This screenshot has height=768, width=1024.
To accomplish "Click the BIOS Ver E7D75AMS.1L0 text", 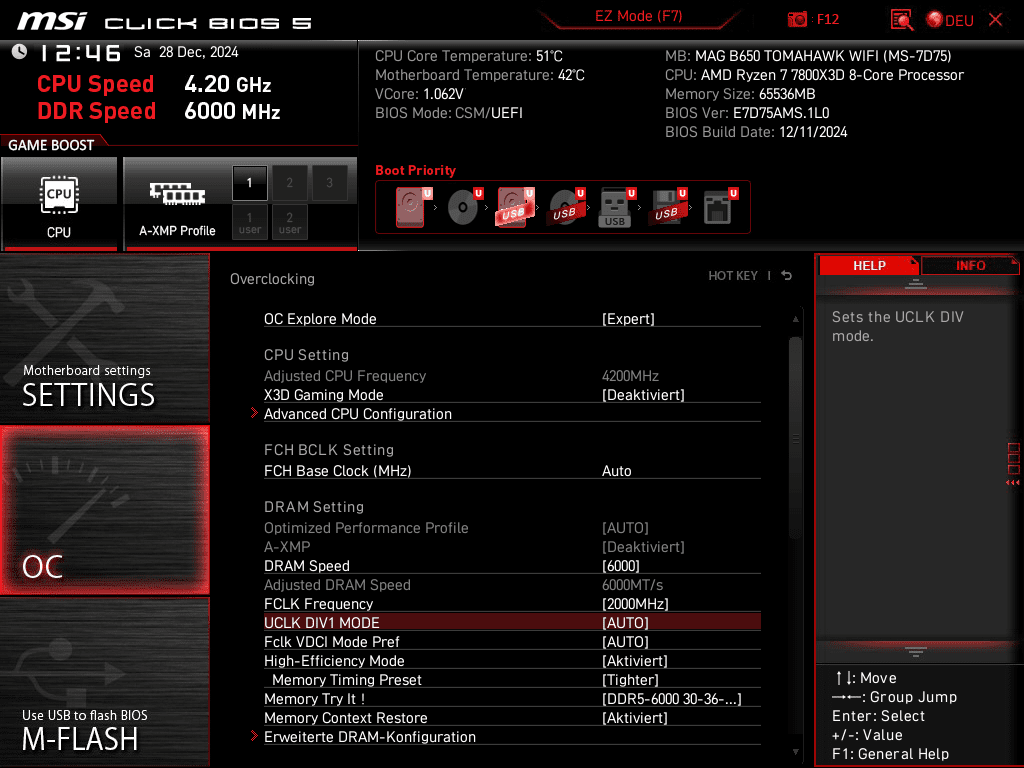I will pyautogui.click(x=747, y=113).
